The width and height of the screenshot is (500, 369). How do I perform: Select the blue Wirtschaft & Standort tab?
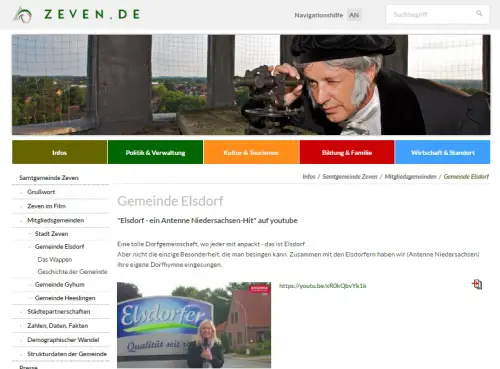point(443,152)
